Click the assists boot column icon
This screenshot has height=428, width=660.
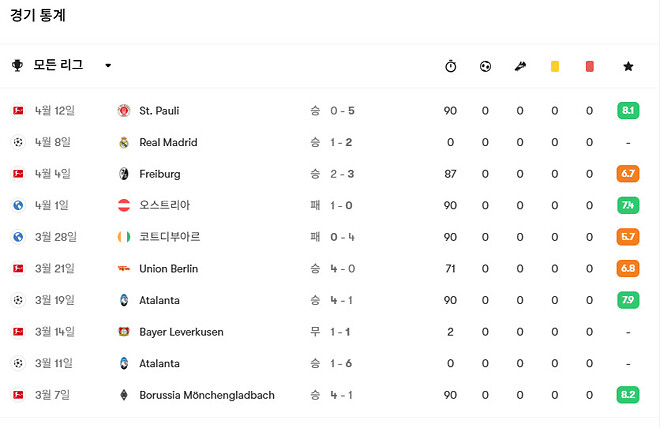click(520, 67)
